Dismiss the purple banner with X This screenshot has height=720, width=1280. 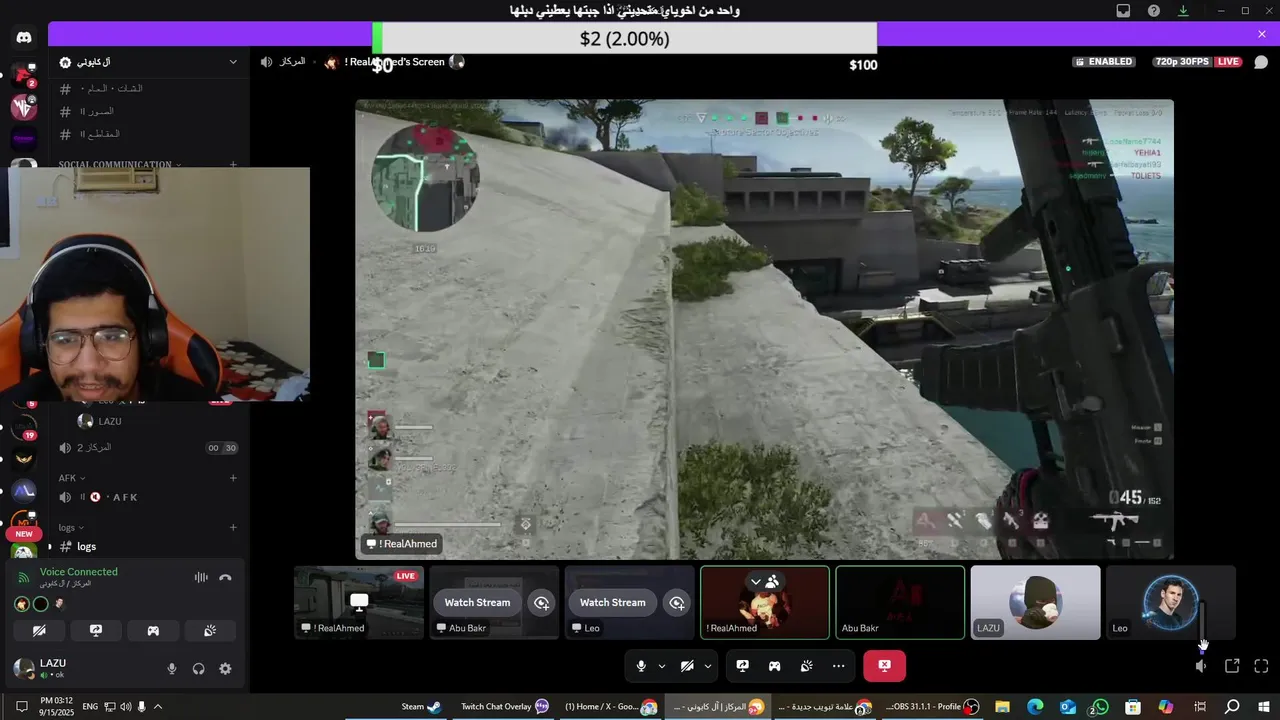click(x=1262, y=34)
